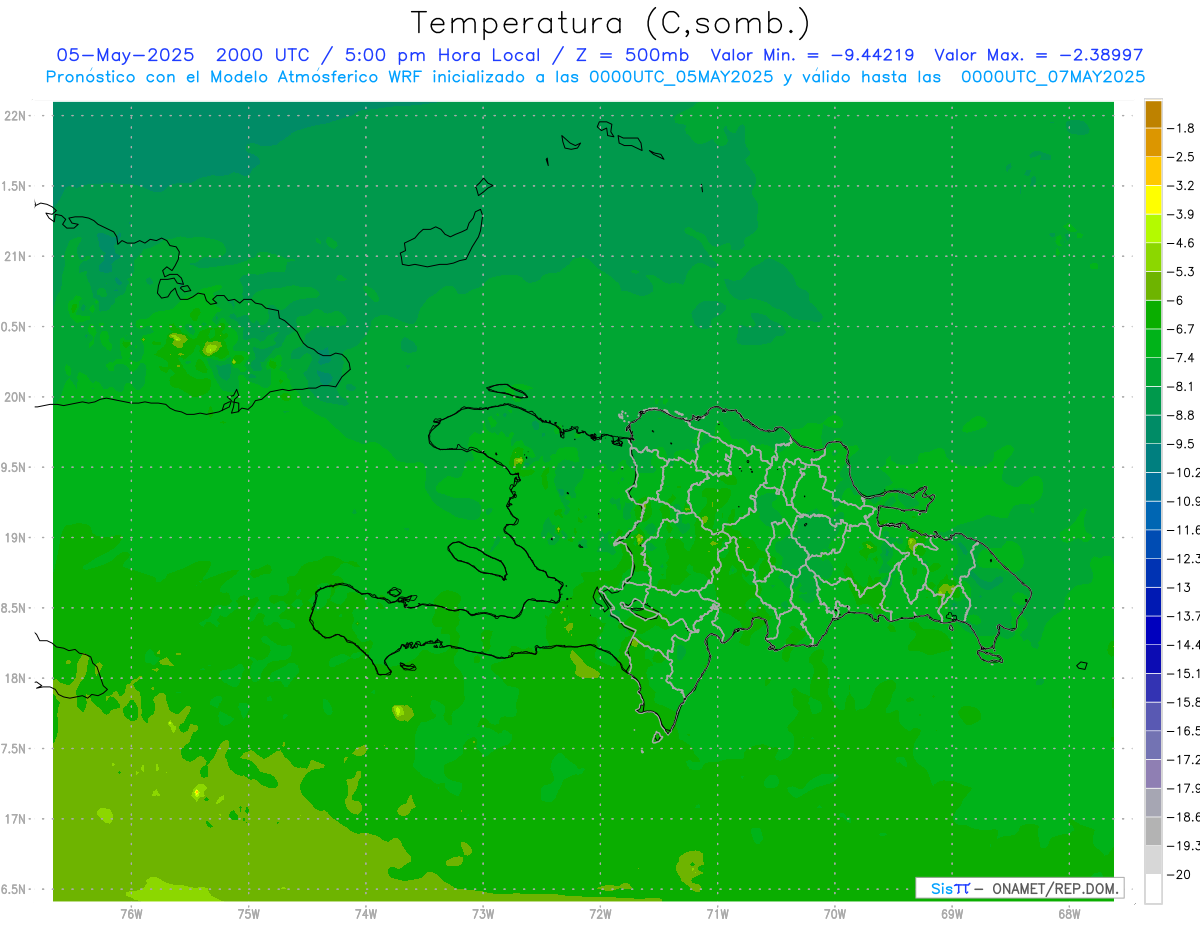Click the "73W" longitude label
1200x927 pixels.
(483, 913)
